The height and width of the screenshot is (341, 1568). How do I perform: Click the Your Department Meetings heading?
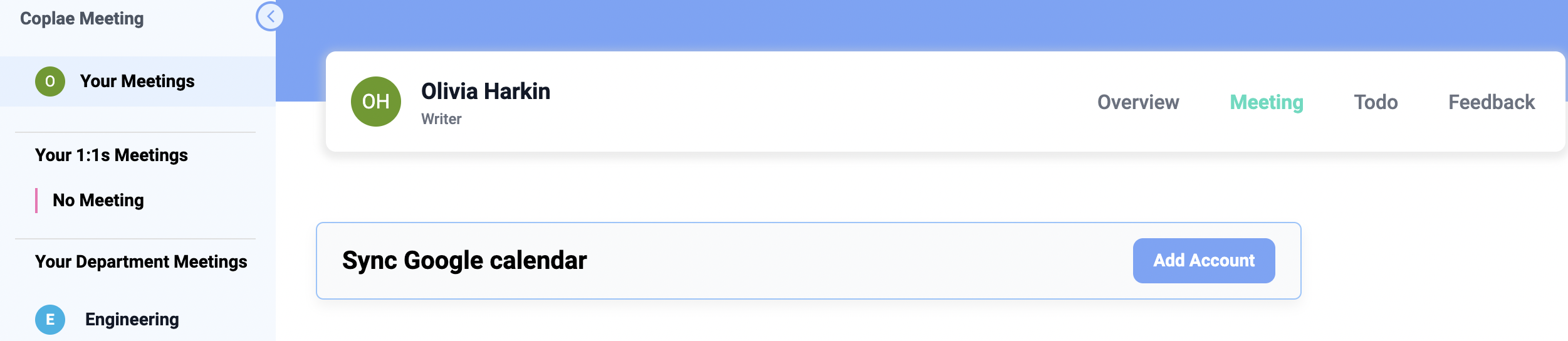[x=141, y=262]
